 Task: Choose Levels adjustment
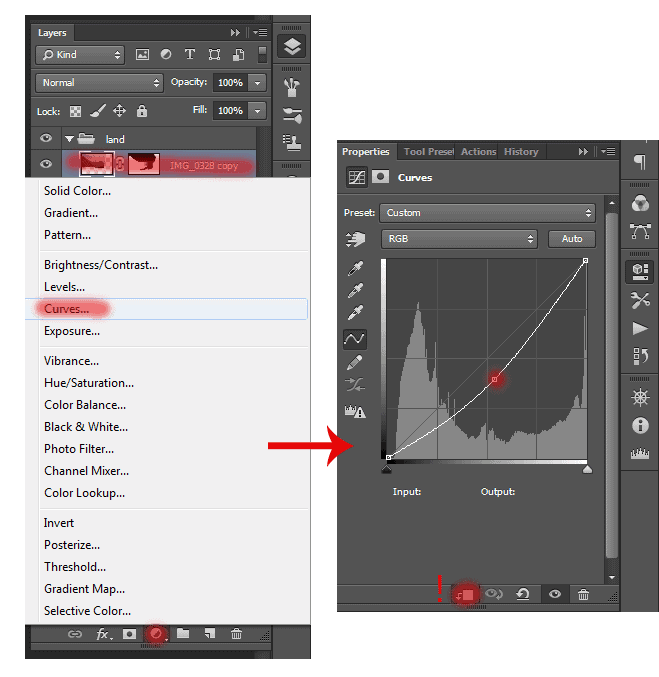coord(64,287)
